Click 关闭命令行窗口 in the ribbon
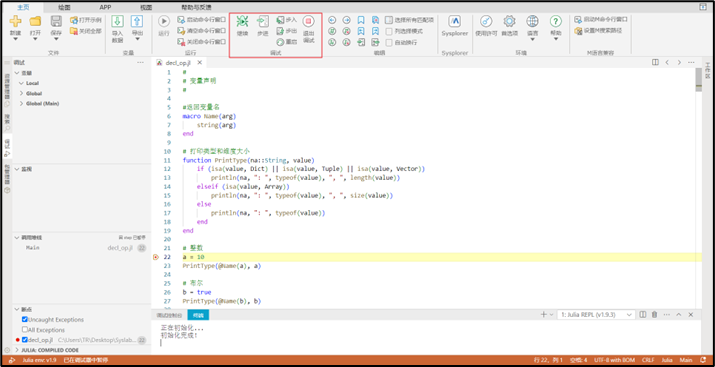715x367 pixels. tap(201, 42)
